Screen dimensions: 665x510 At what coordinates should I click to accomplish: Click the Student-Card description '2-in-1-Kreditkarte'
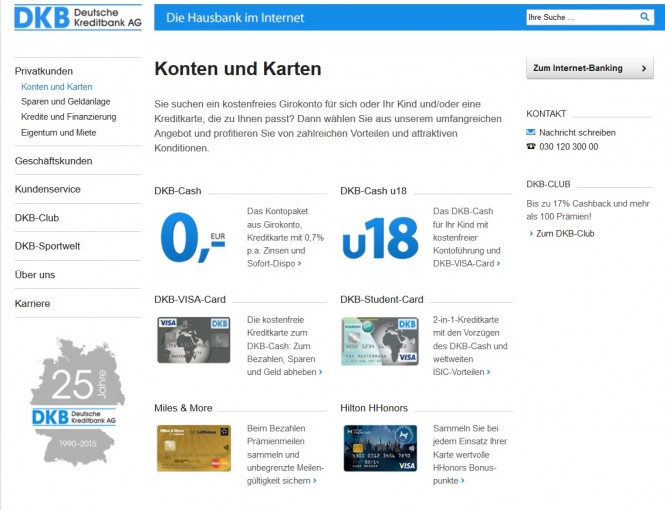470,346
